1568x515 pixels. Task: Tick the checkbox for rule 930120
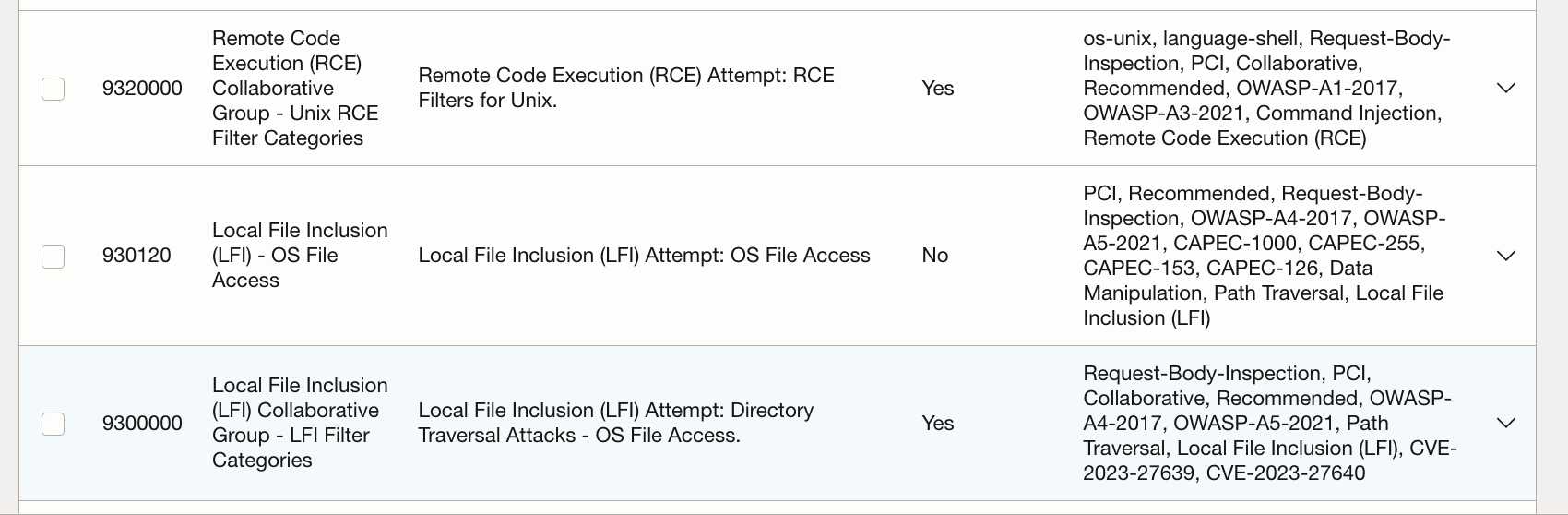pyautogui.click(x=53, y=256)
